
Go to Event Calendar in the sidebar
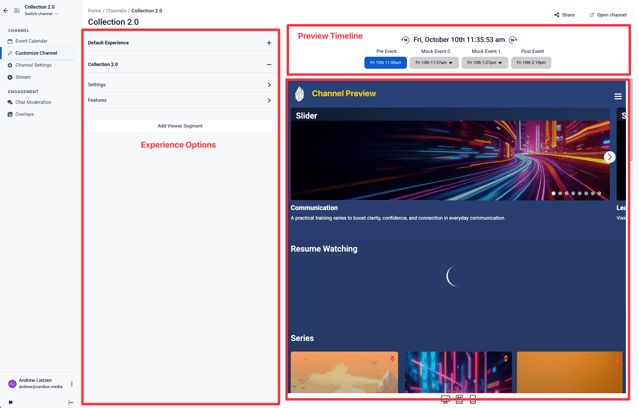(x=31, y=41)
